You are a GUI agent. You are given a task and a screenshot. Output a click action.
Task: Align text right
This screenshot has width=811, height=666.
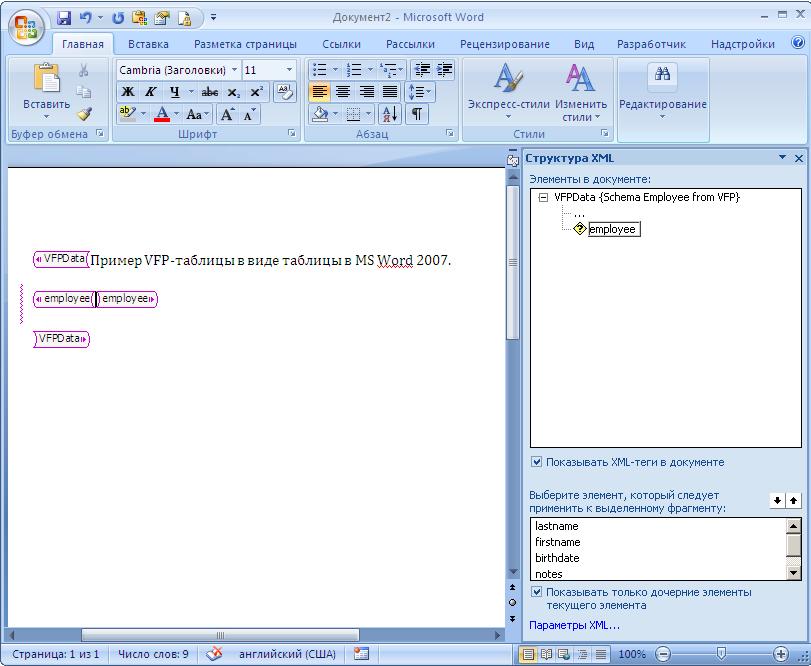pos(367,92)
